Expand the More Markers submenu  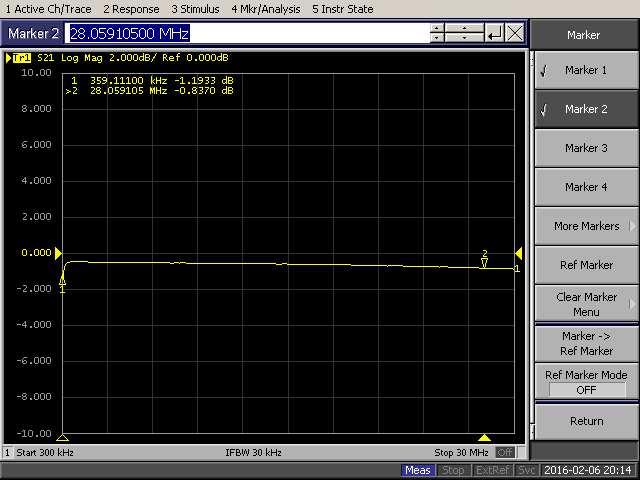click(x=586, y=226)
